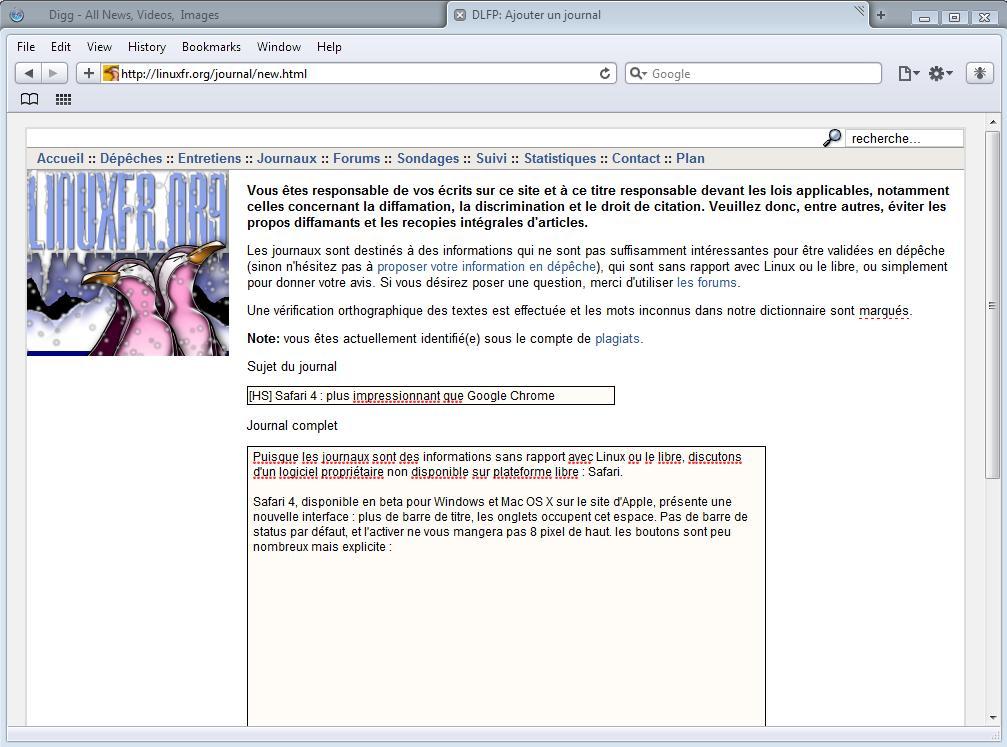Open the Sondages link

428,159
